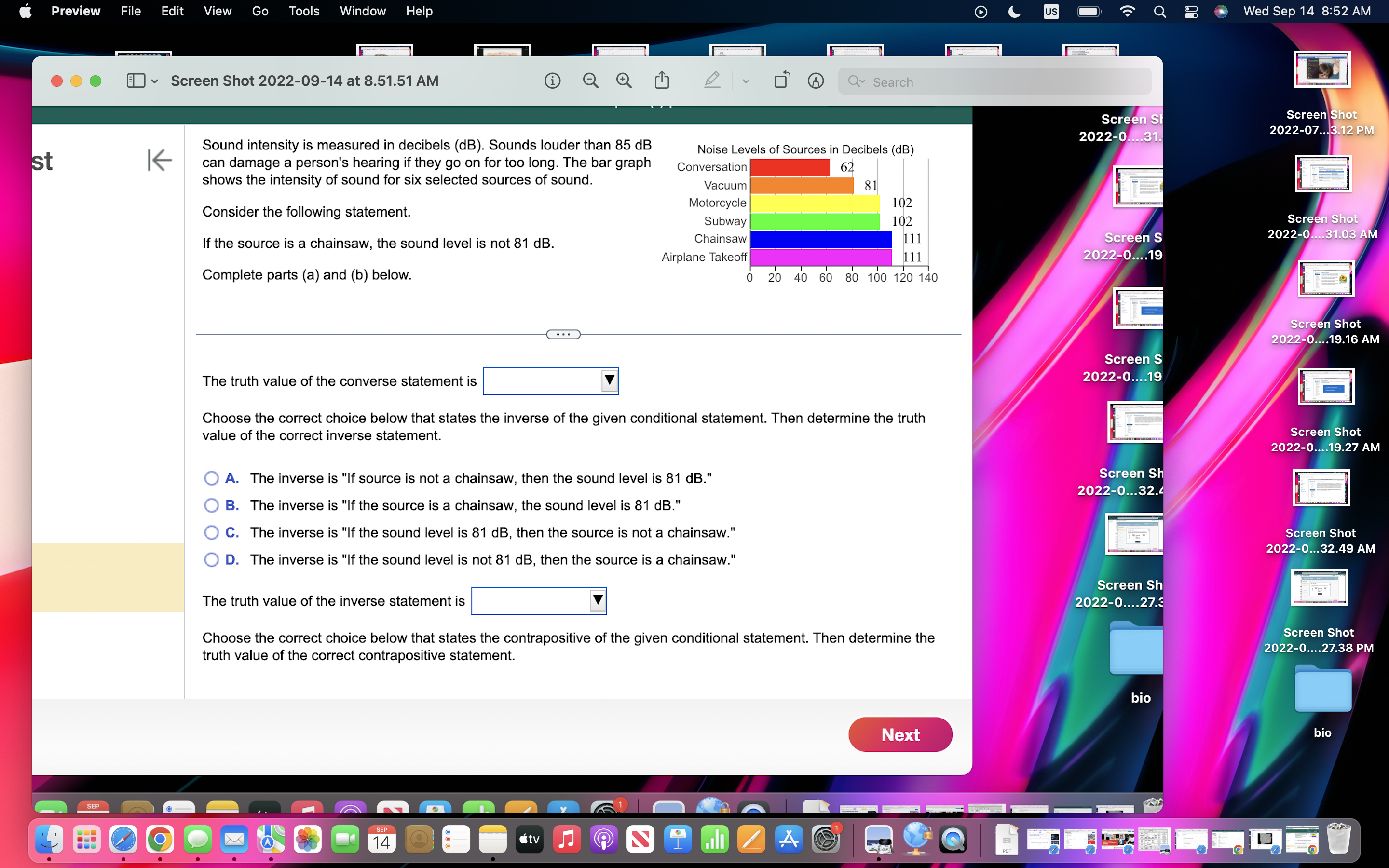The width and height of the screenshot is (1389, 868).
Task: Select the Highlight pen tool
Action: (x=712, y=81)
